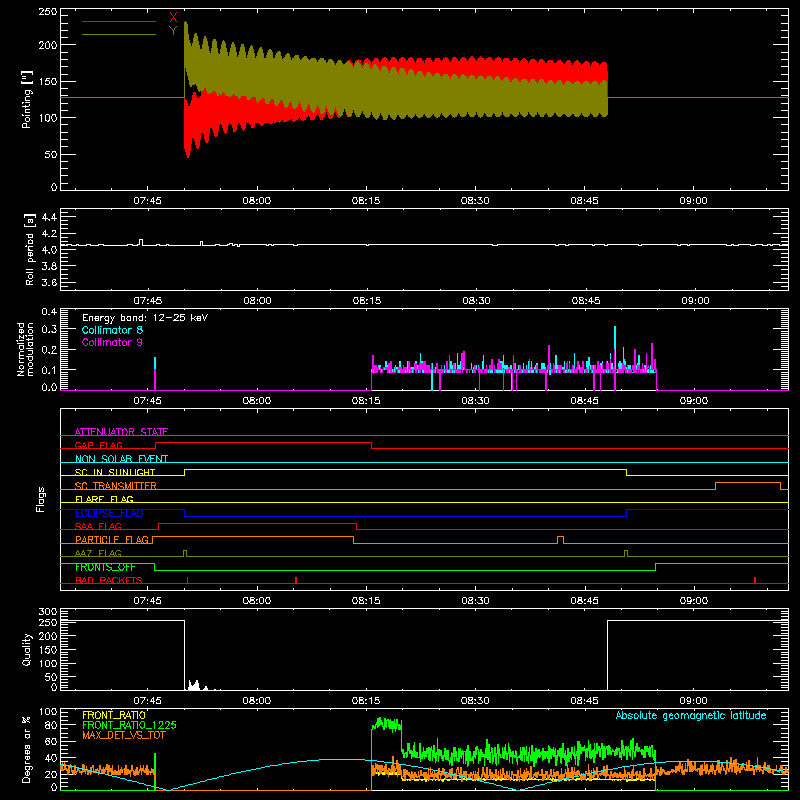Click the 300 tick on Quality axis

point(48,612)
